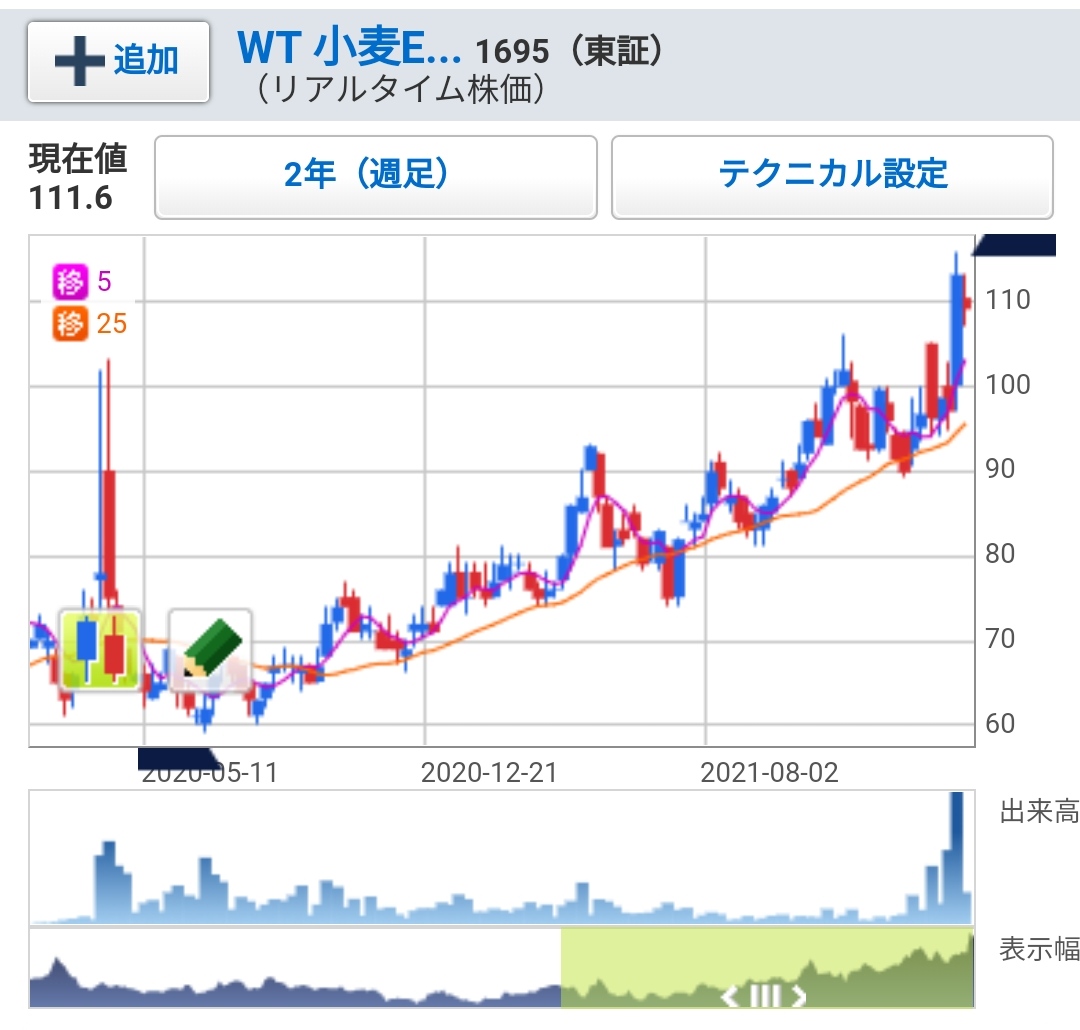Click the 2021-08-02 date label
The height and width of the screenshot is (1030, 1080).
pos(769,773)
